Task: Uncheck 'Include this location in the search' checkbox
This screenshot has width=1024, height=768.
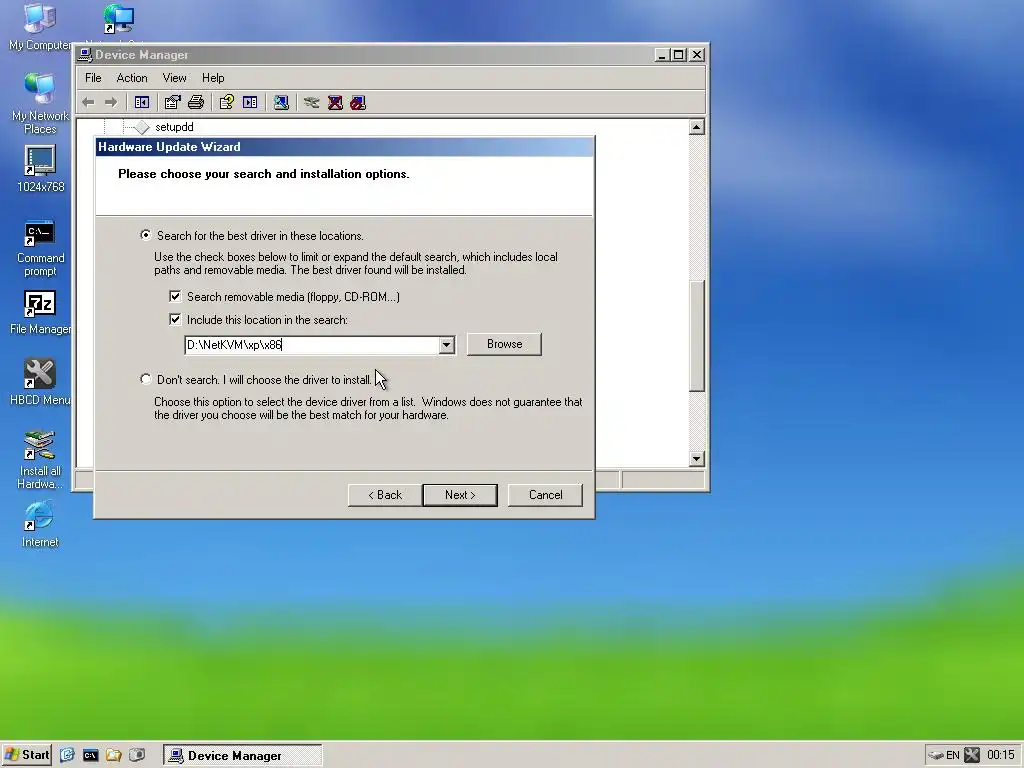Action: tap(175, 319)
